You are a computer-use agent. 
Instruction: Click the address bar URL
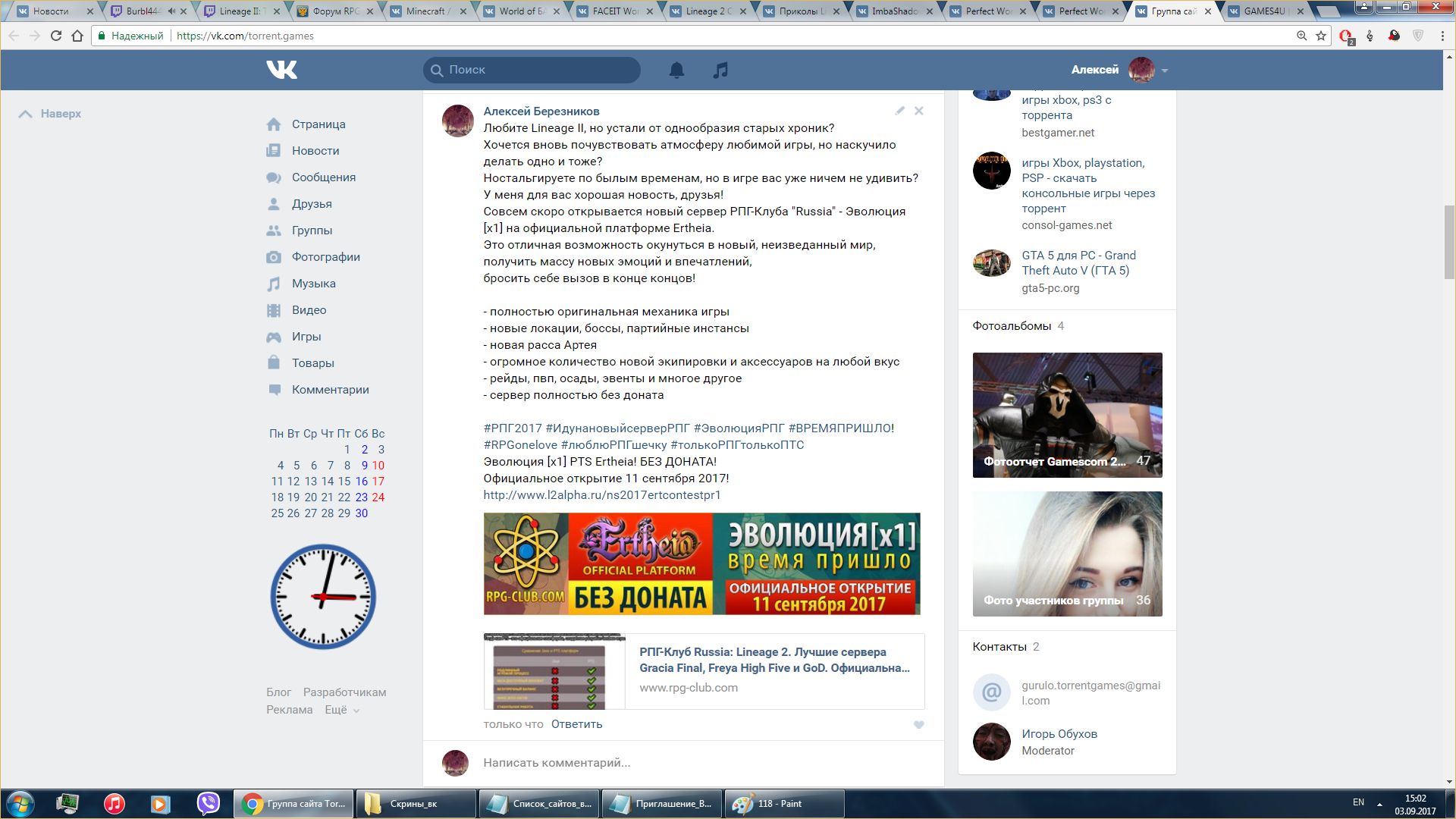[x=245, y=36]
